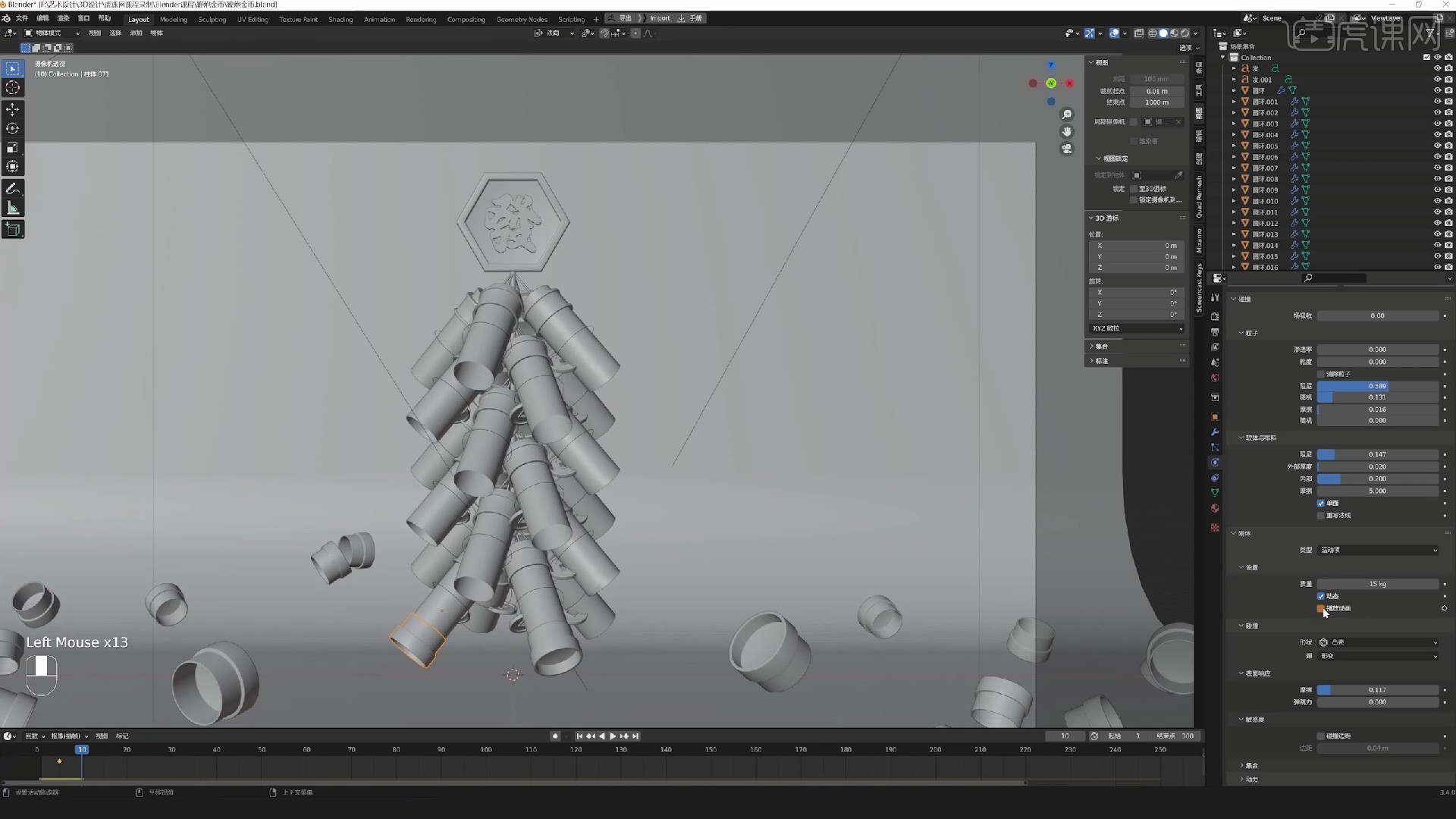Hide the 圆环.001 object via eye icon
This screenshot has height=819, width=1456.
1437,102
